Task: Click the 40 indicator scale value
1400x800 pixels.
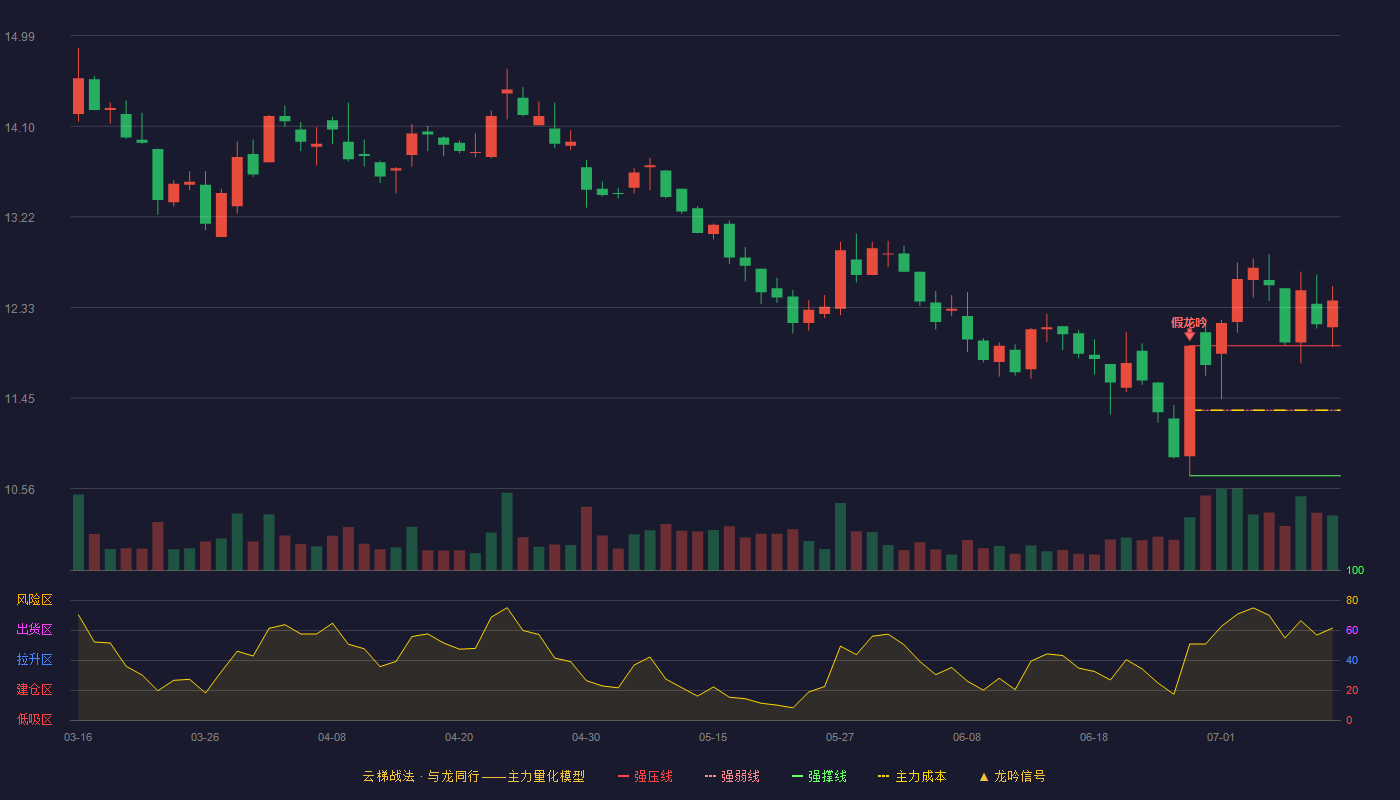Action: (x=1352, y=661)
